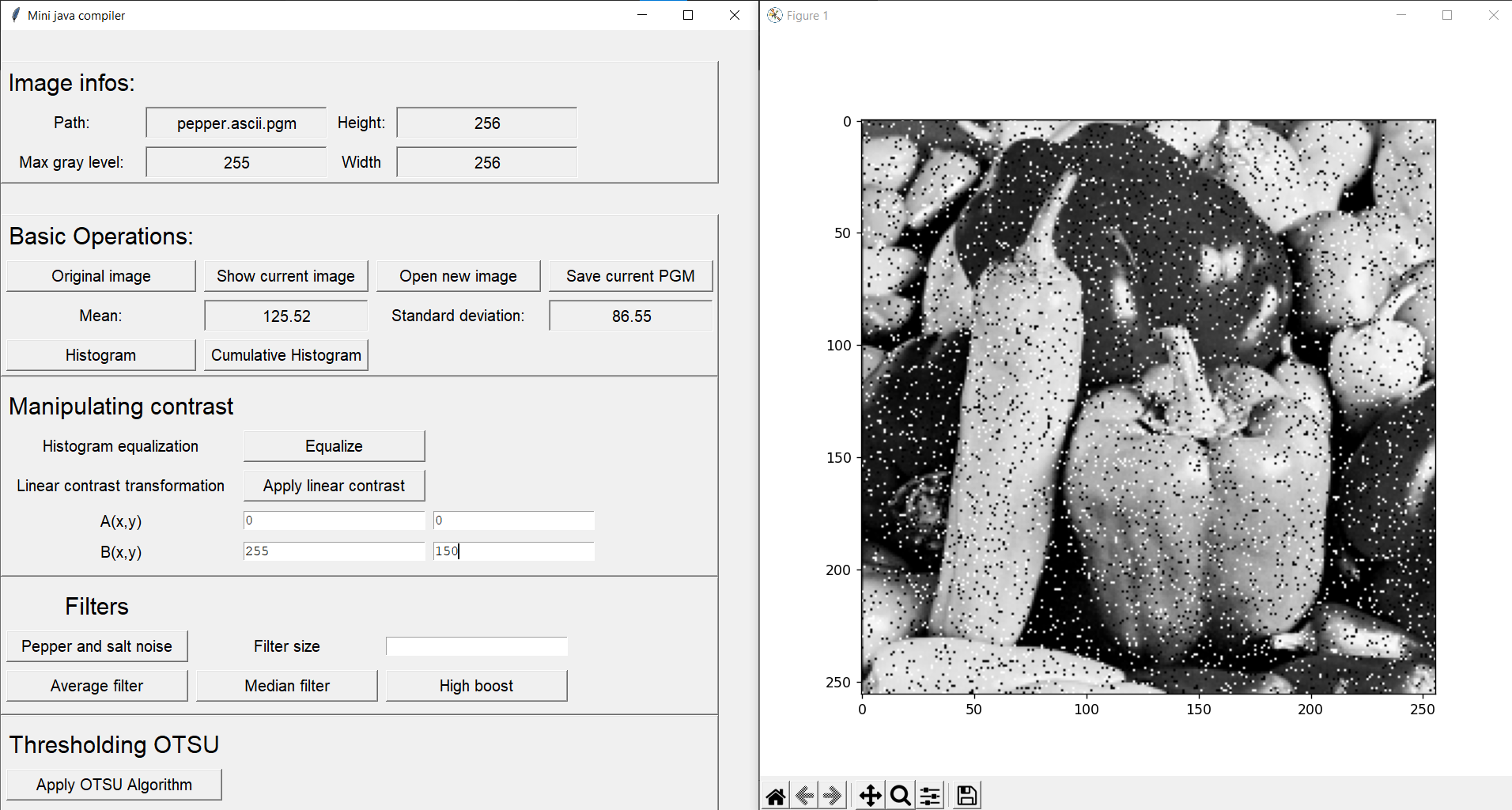Apply linear contrast transformation
Image resolution: width=1512 pixels, height=810 pixels.
[x=333, y=485]
